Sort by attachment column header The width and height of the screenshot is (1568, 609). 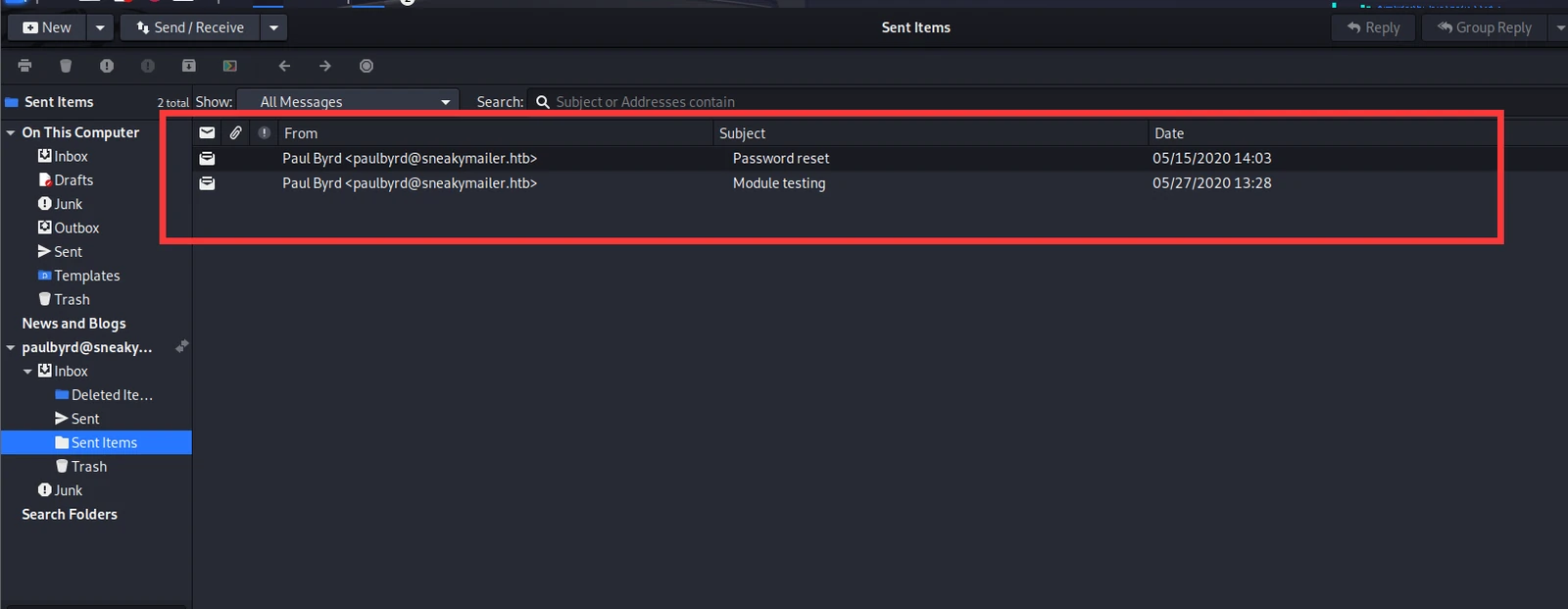point(236,132)
